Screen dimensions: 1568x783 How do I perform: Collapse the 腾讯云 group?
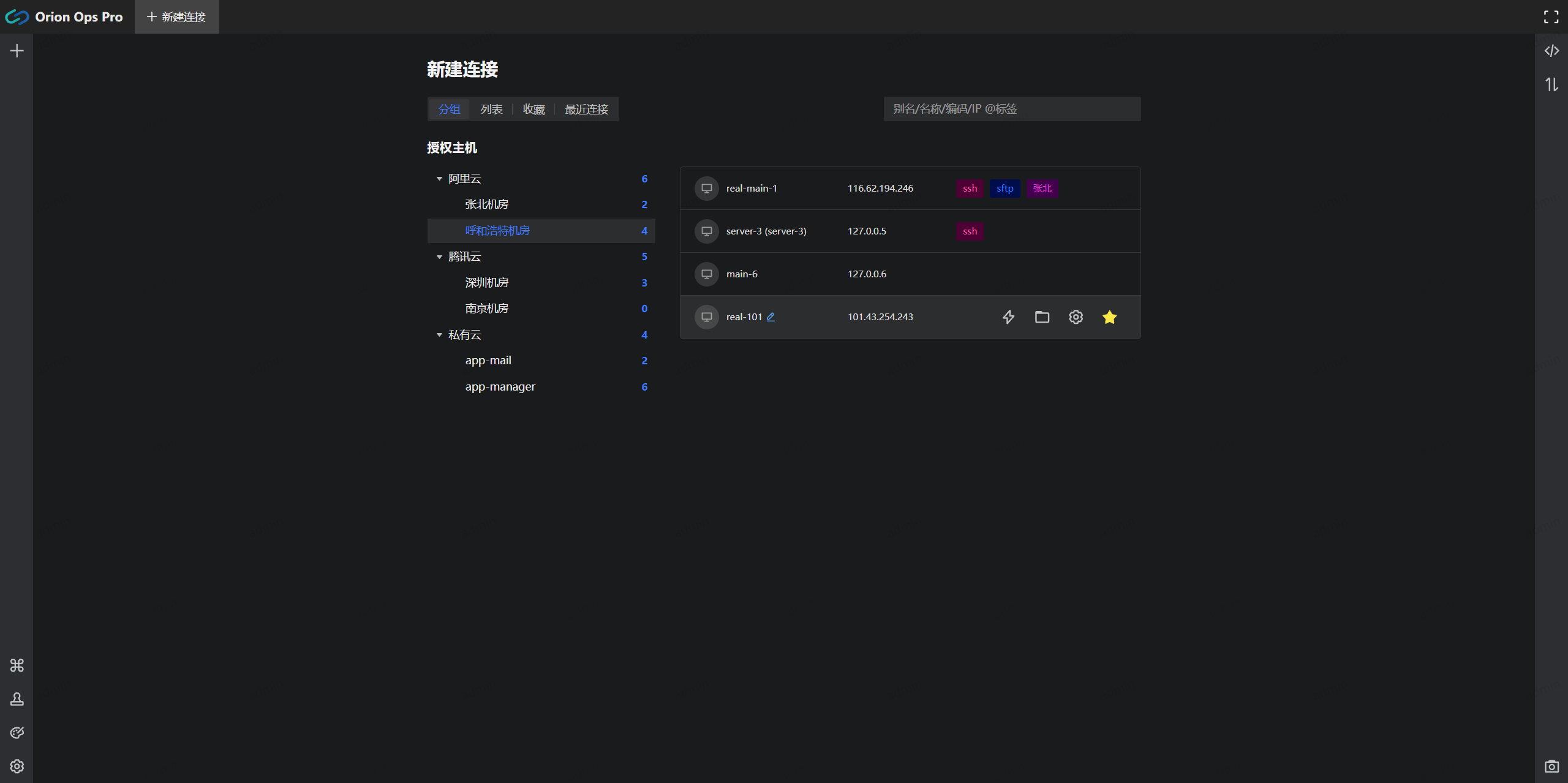(x=439, y=257)
